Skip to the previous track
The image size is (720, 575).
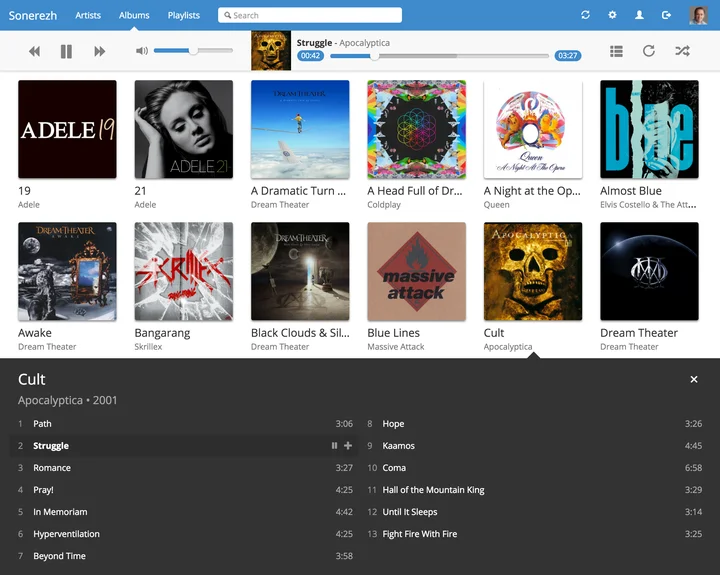35,51
